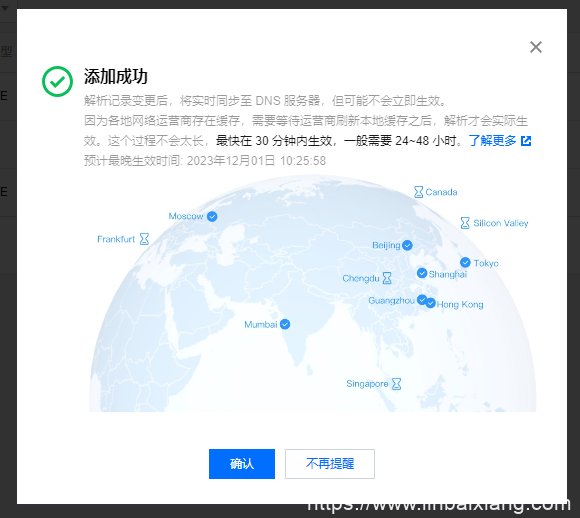
Task: Click the Frankfurt hourglass icon
Action: (144, 239)
